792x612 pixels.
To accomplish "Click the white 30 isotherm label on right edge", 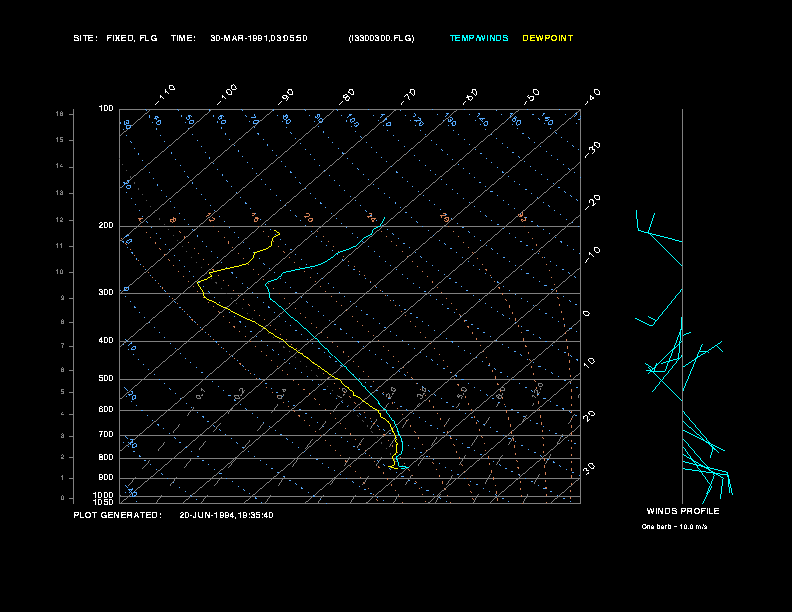I will coord(589,468).
